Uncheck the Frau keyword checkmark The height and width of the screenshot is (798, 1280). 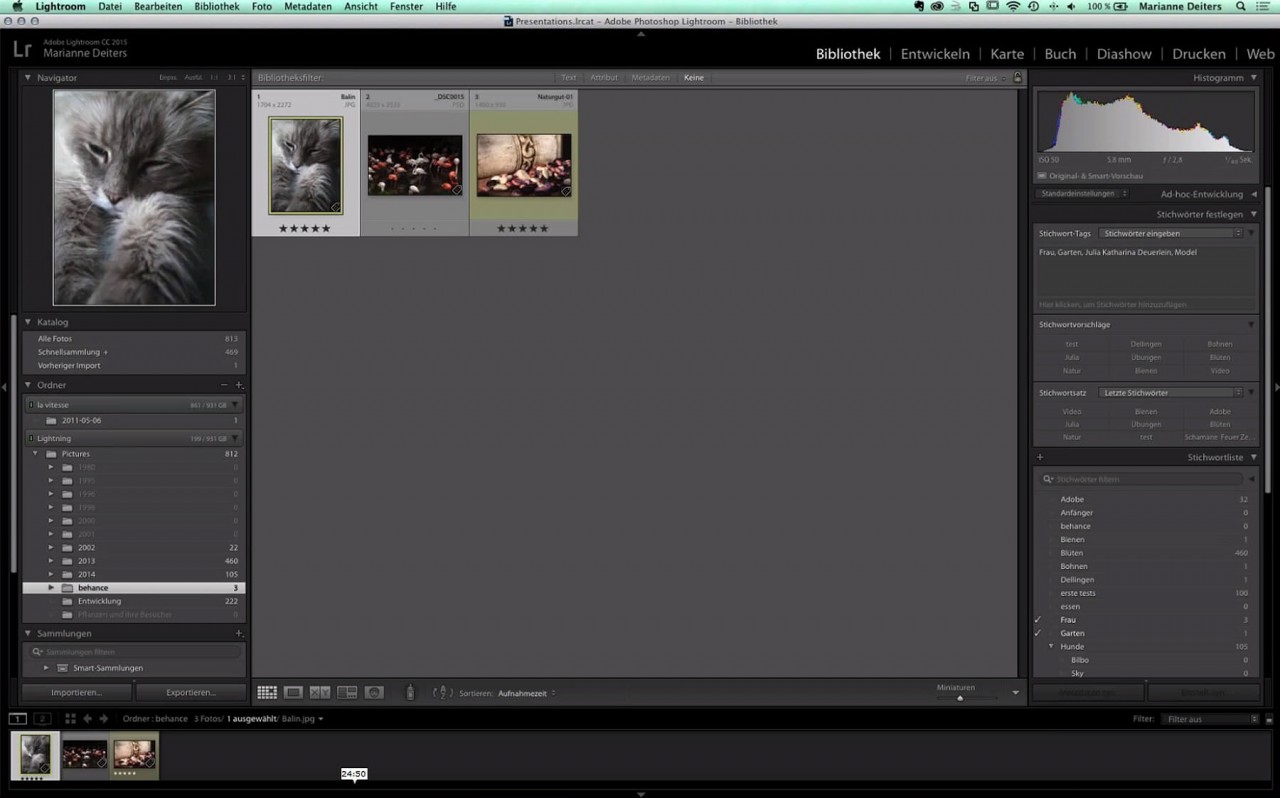tap(1038, 620)
